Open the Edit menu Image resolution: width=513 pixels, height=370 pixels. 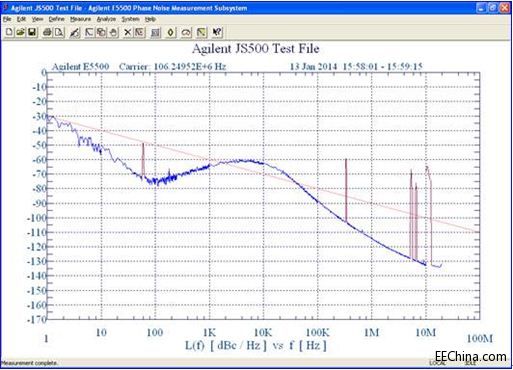tap(21, 19)
